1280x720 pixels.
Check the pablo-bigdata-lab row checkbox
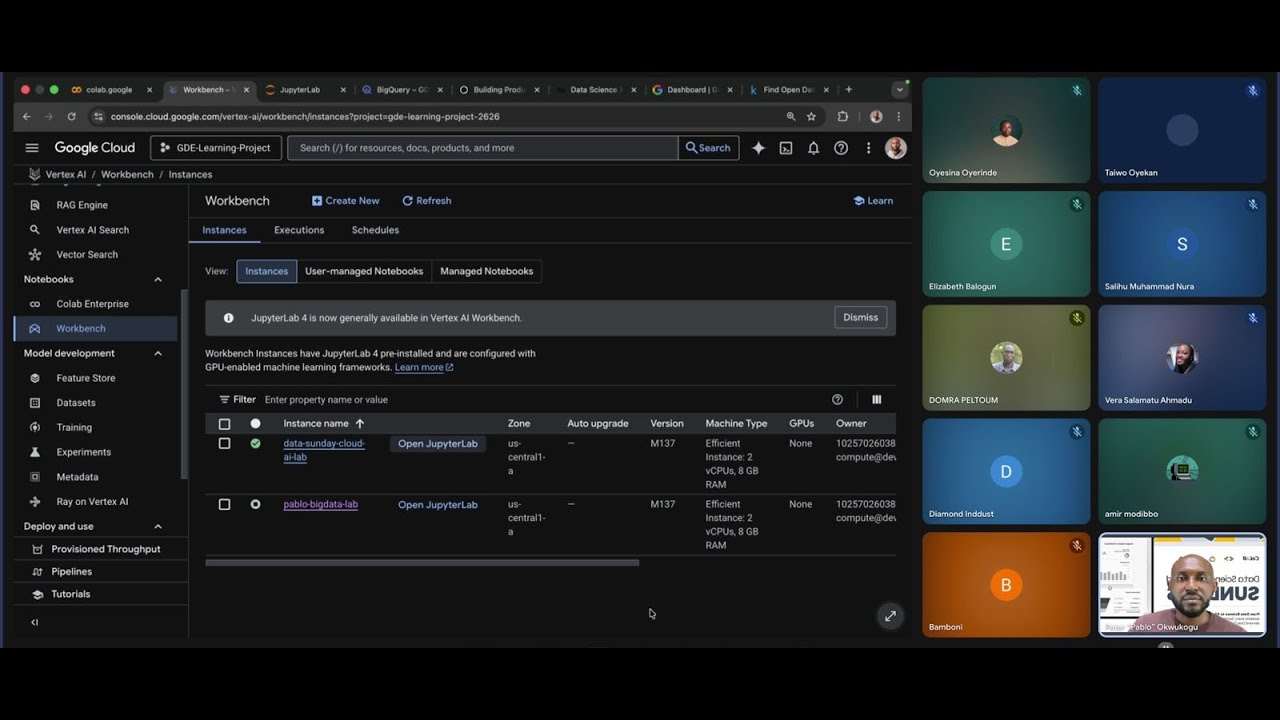(x=224, y=505)
